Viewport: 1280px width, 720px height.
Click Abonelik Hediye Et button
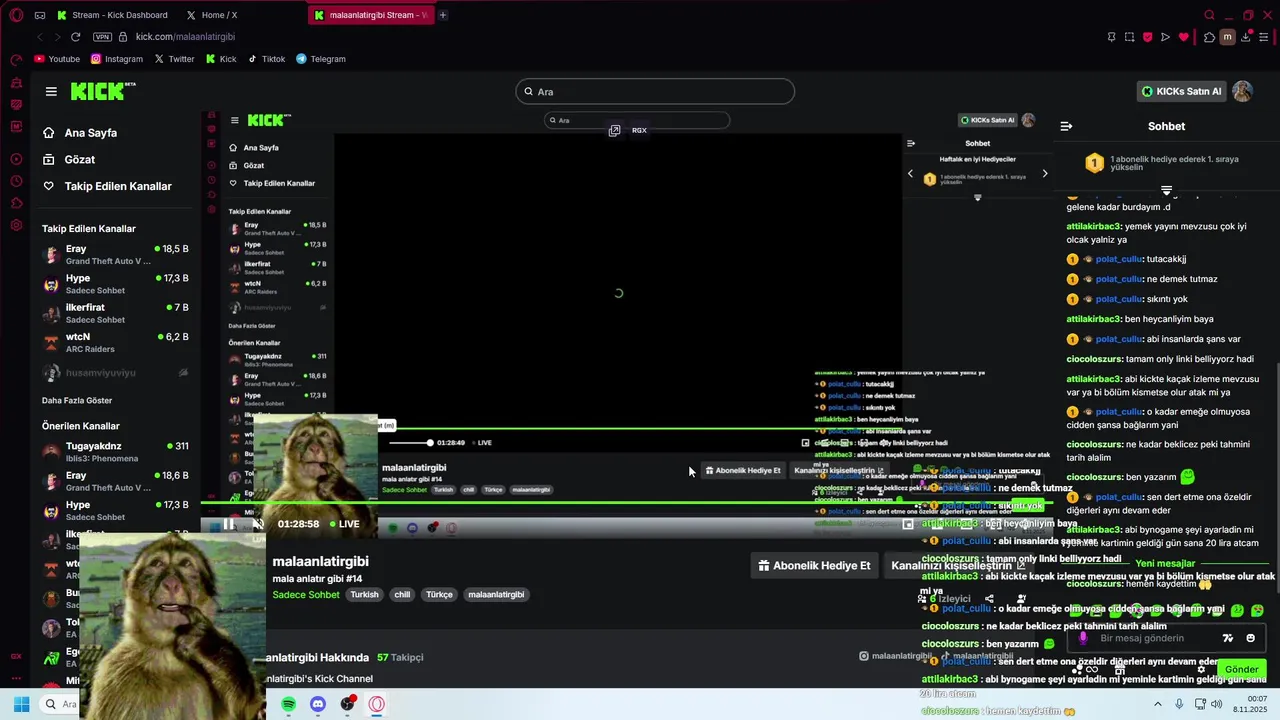click(x=814, y=565)
